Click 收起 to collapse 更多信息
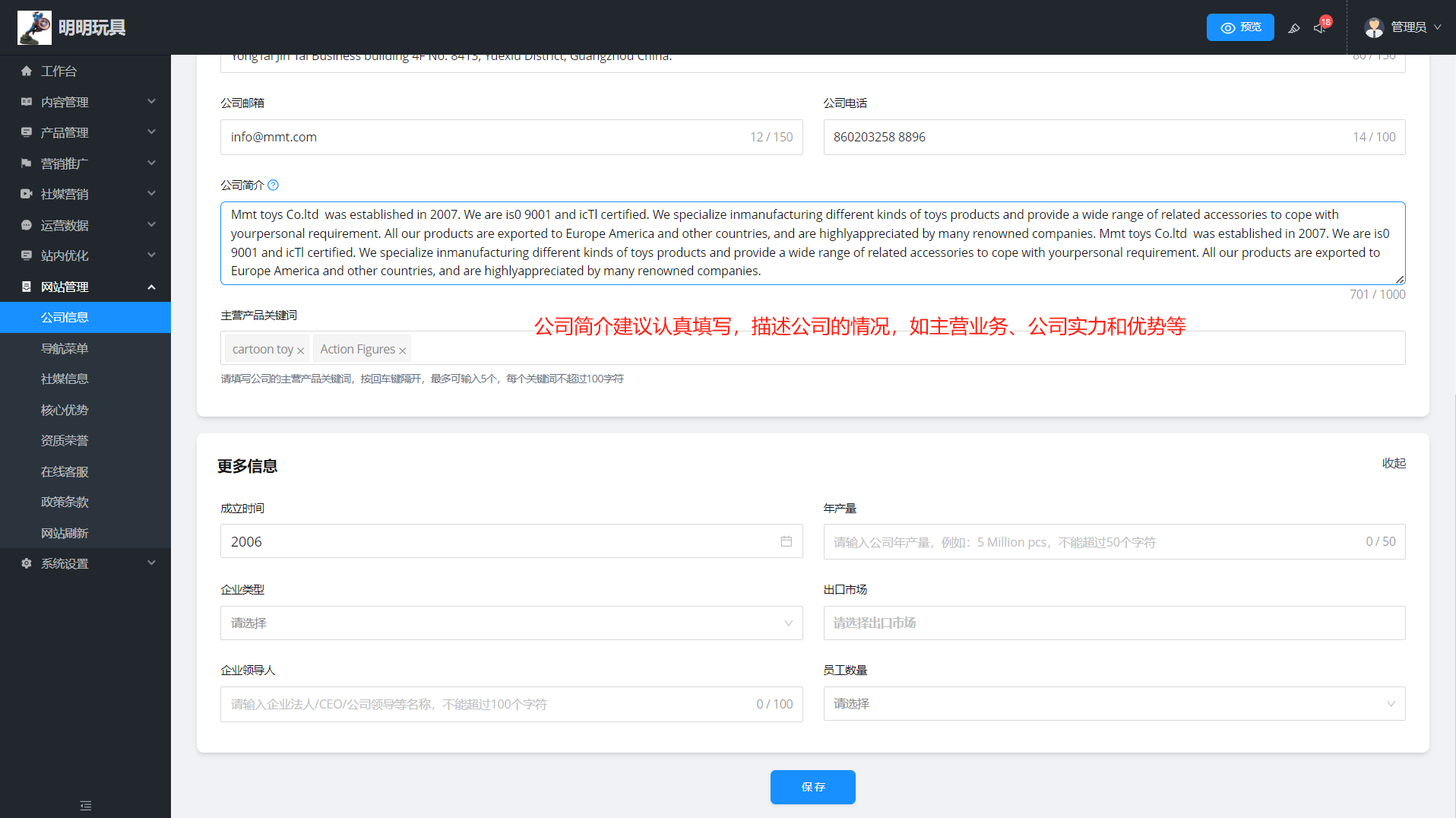Screen dimensions: 1456x818 pos(1394,463)
